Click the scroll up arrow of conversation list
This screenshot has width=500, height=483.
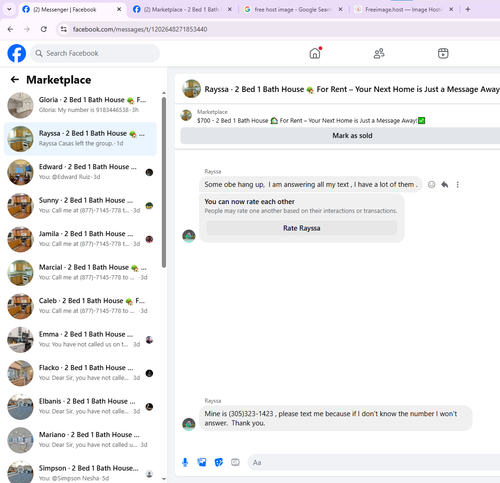[164, 93]
